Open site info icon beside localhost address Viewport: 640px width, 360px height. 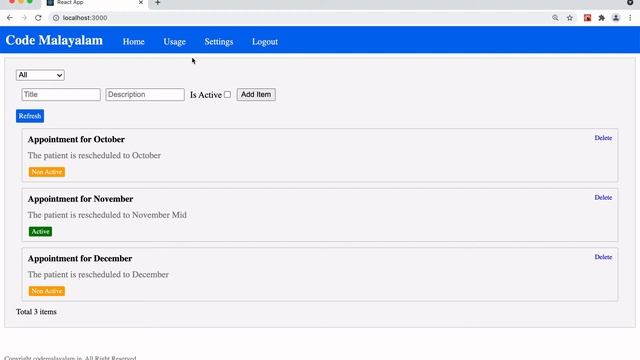coord(56,18)
